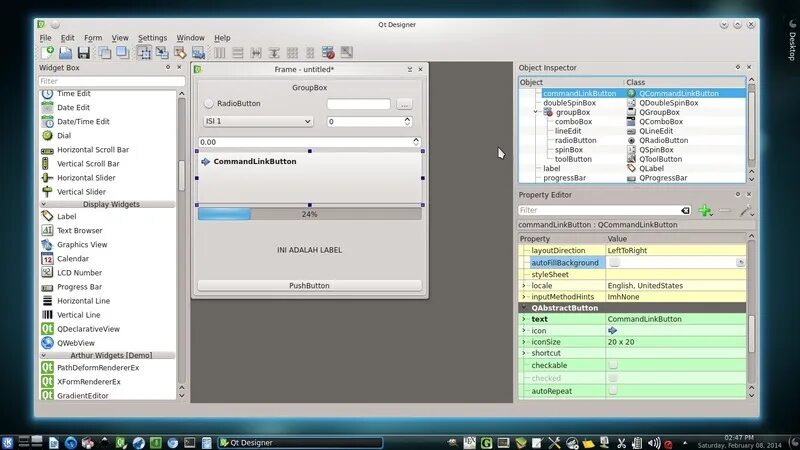Adjust size using toolbar icon

pyautogui.click(x=346, y=52)
